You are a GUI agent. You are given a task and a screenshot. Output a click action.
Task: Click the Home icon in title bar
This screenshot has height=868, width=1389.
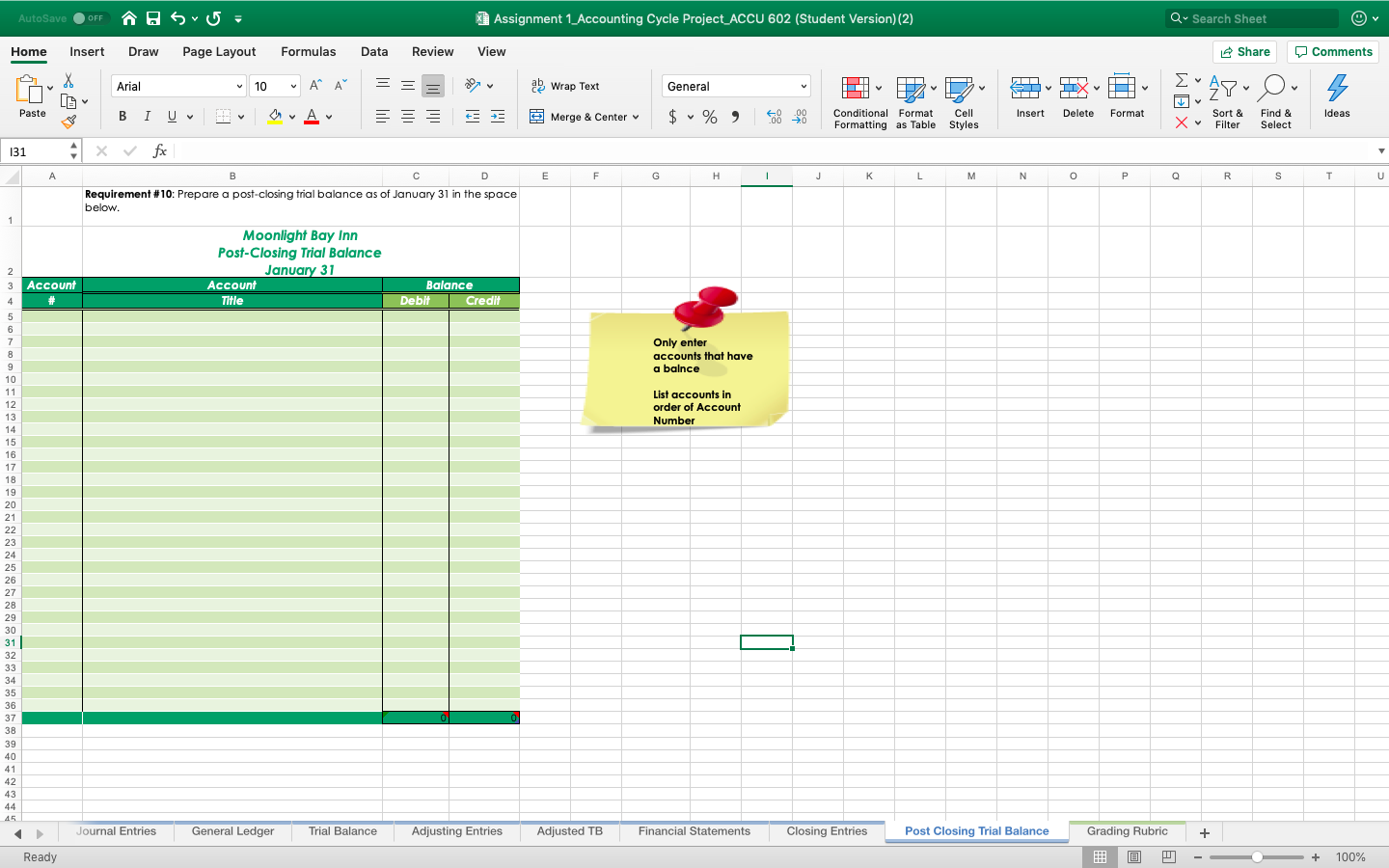[x=129, y=18]
